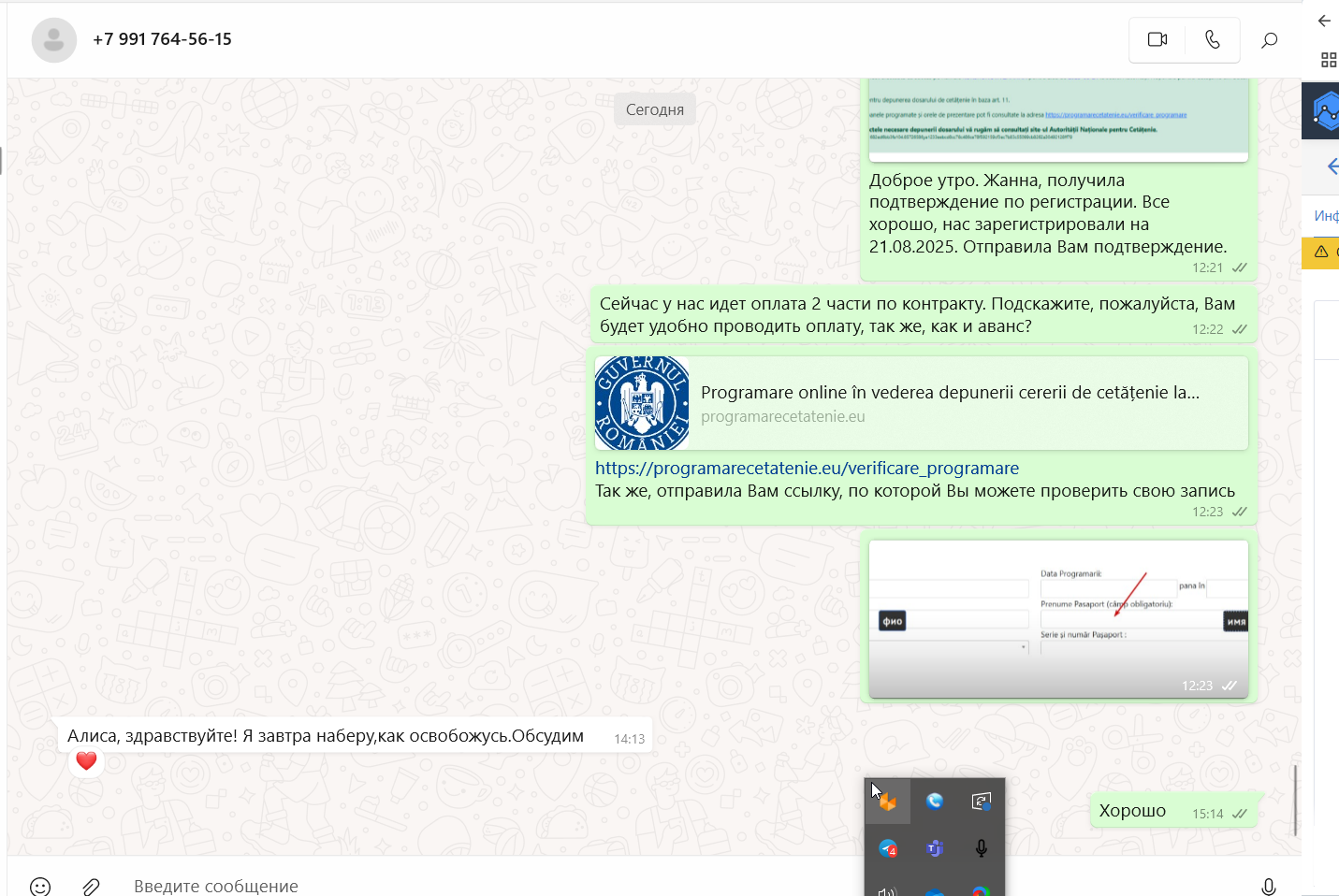Attach a file with the paperclip icon
This screenshot has width=1339, height=896.
(x=91, y=887)
